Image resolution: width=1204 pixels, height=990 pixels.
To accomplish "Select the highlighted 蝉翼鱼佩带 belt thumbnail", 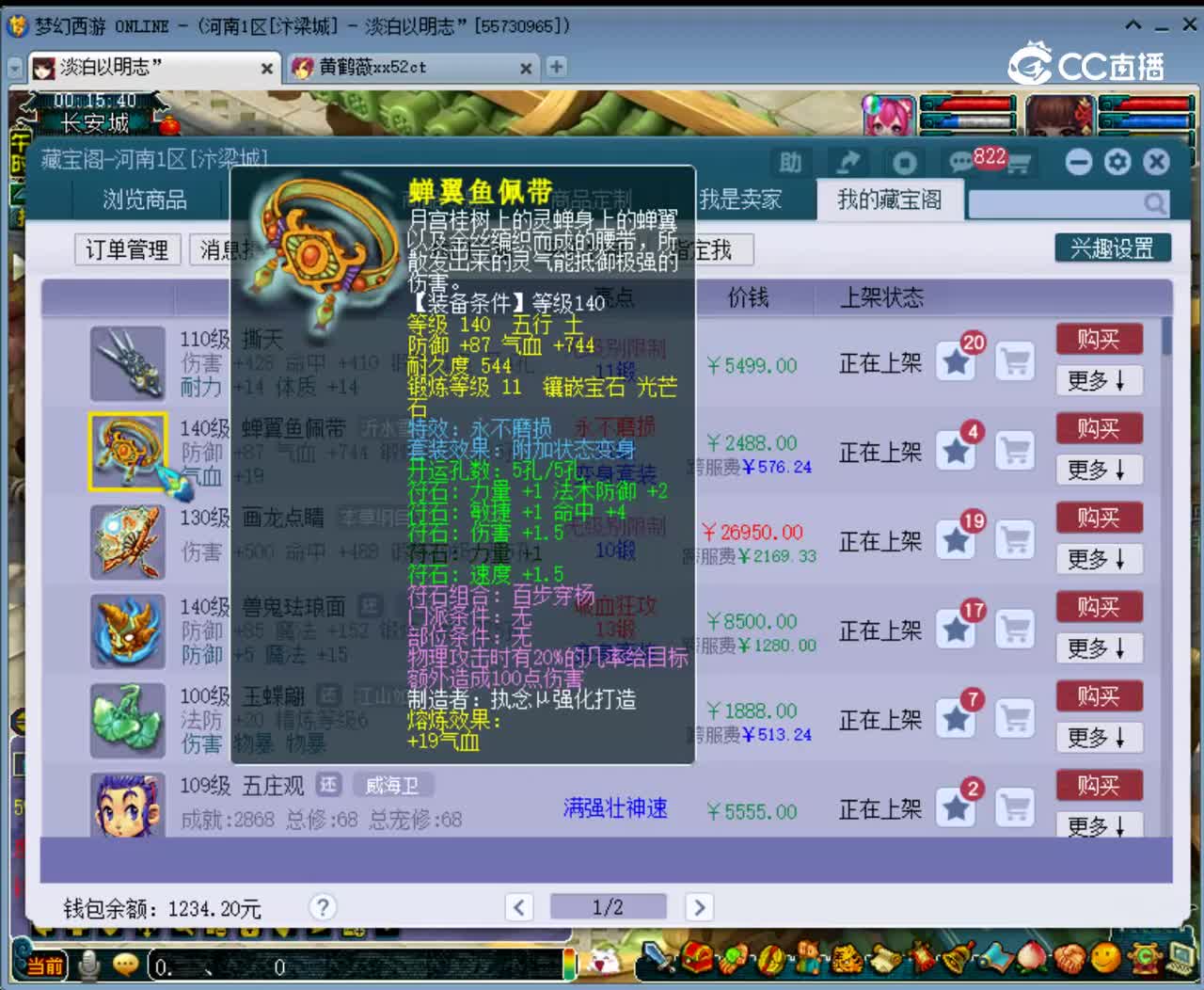I will tap(128, 452).
